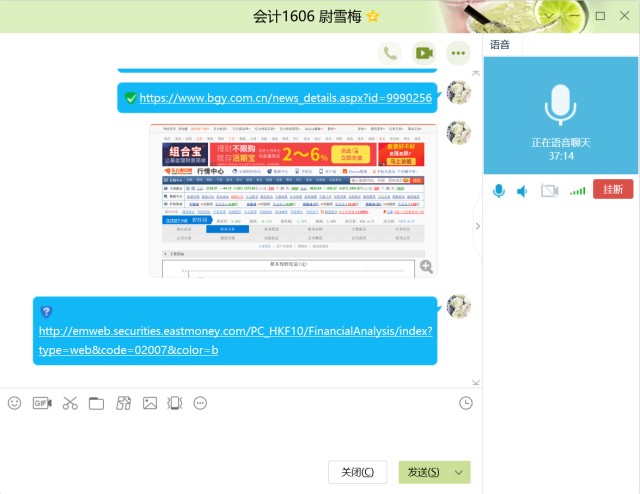The height and width of the screenshot is (494, 640).
Task: Click sender avatar beside eastmoney link
Action: pos(459,306)
